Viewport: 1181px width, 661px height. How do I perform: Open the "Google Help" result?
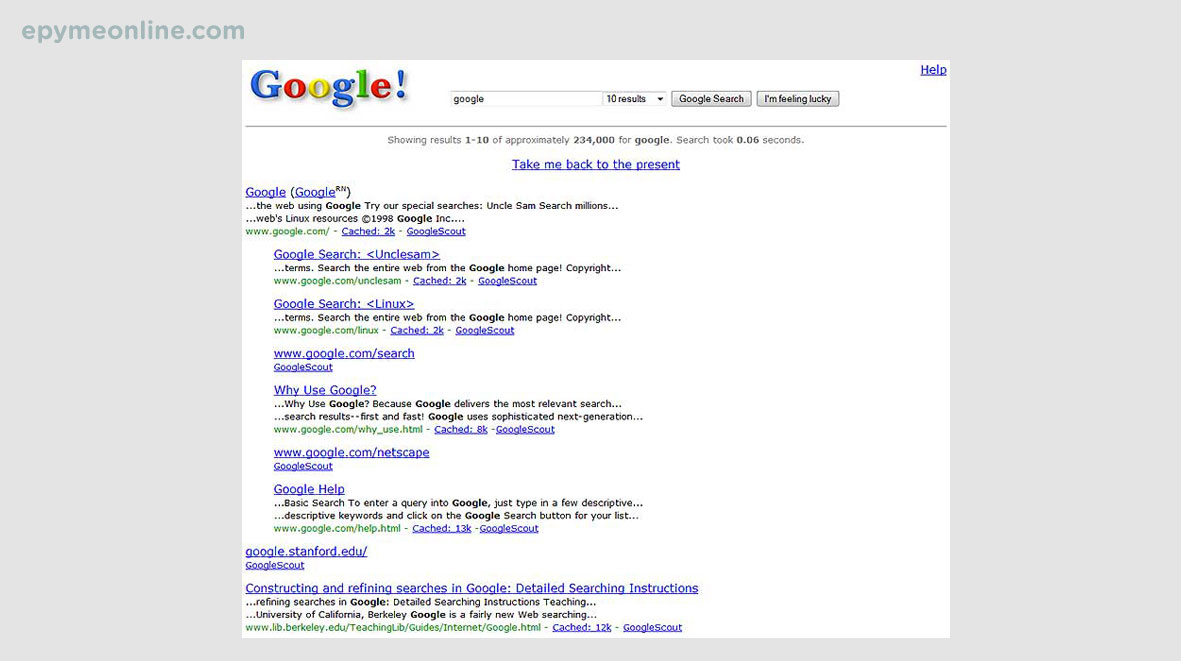click(x=309, y=489)
